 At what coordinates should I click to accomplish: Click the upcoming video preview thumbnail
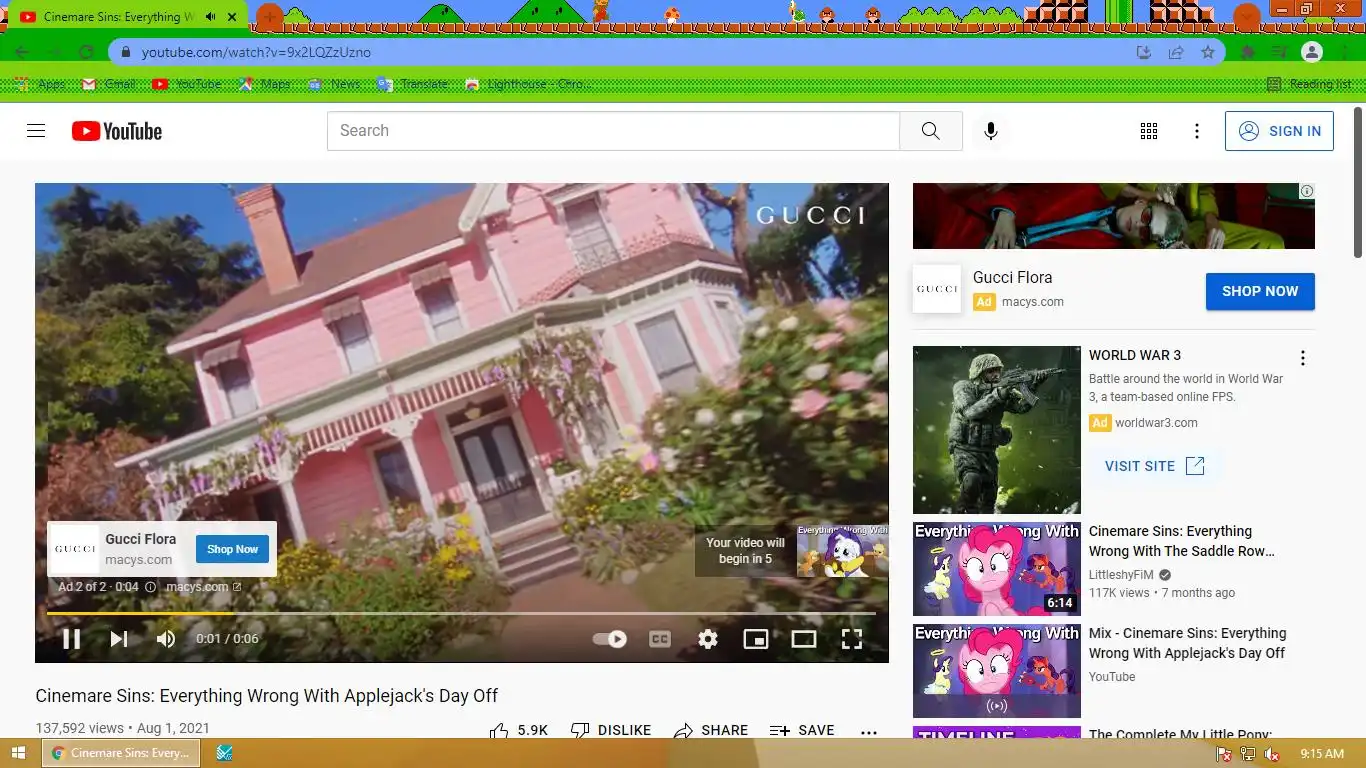tap(842, 551)
